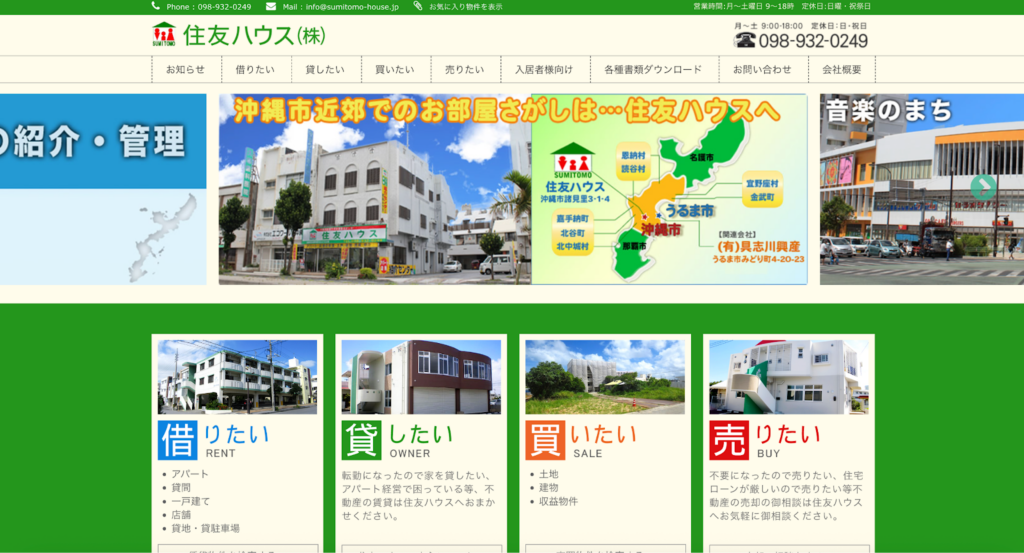Click the SALE card land photo

tap(605, 377)
